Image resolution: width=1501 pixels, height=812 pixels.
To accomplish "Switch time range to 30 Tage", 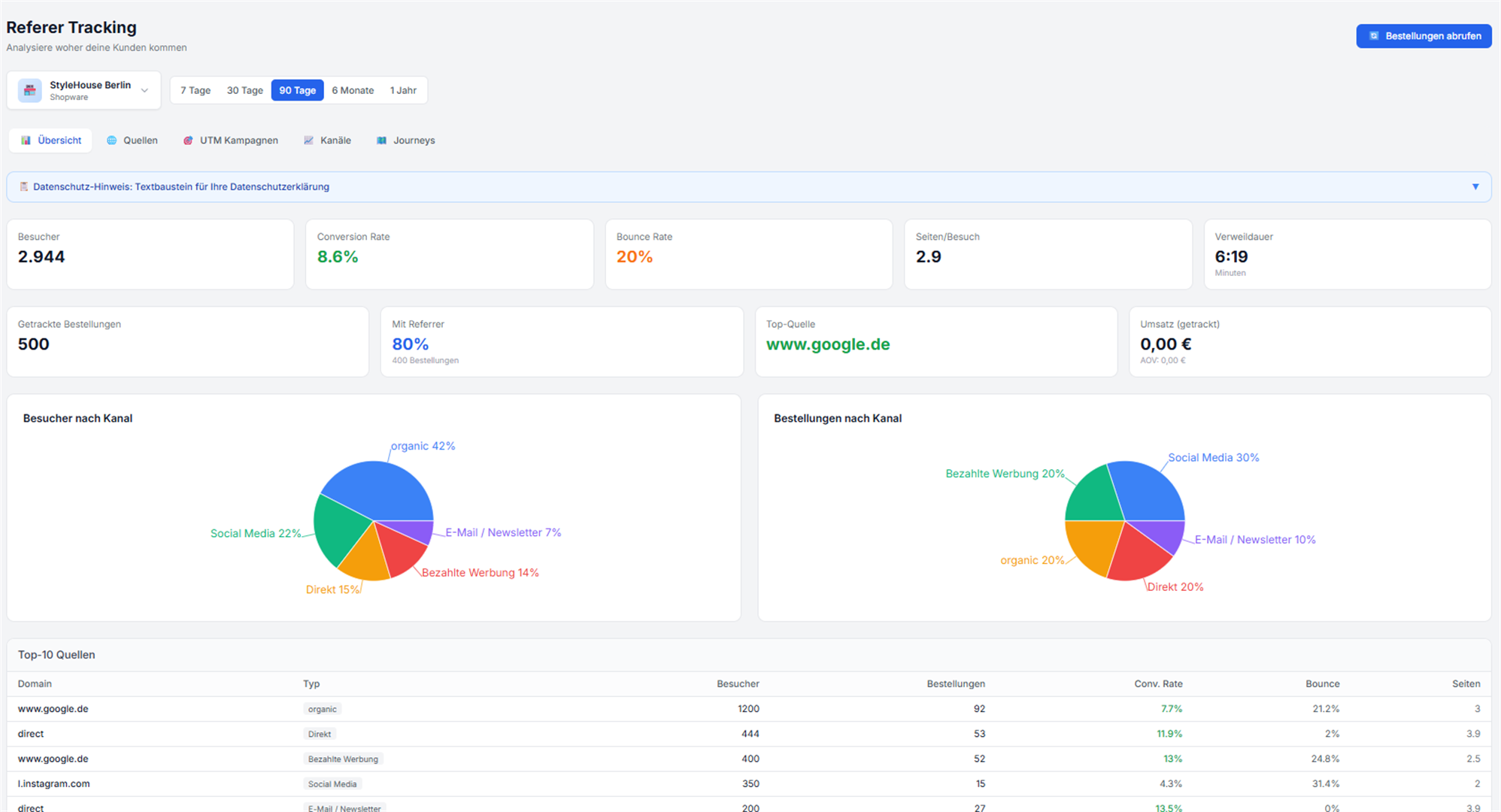I will pos(245,90).
